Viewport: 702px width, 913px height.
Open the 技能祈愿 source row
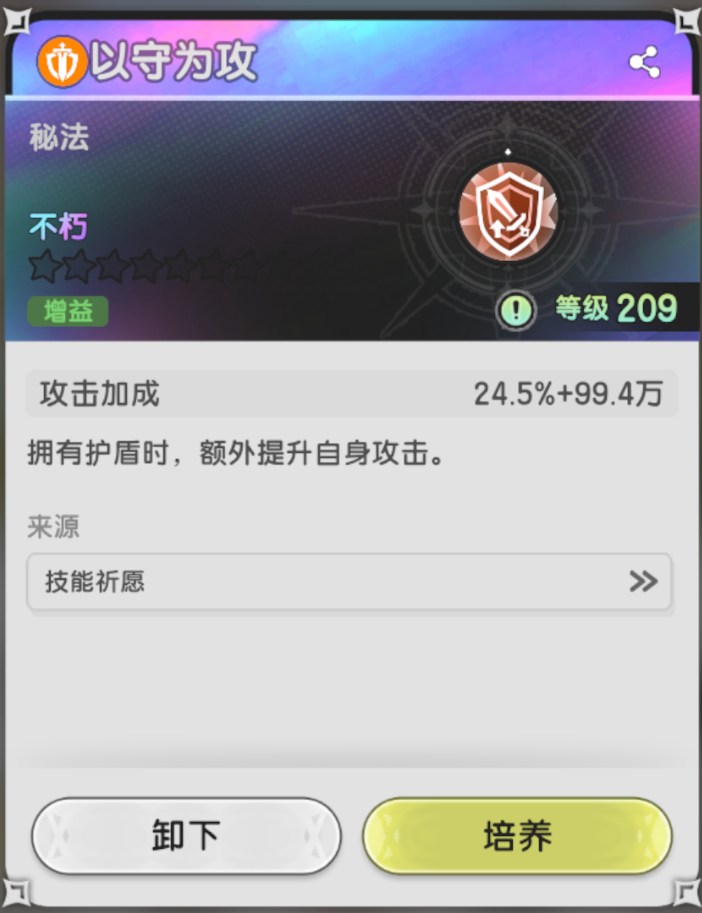349,582
